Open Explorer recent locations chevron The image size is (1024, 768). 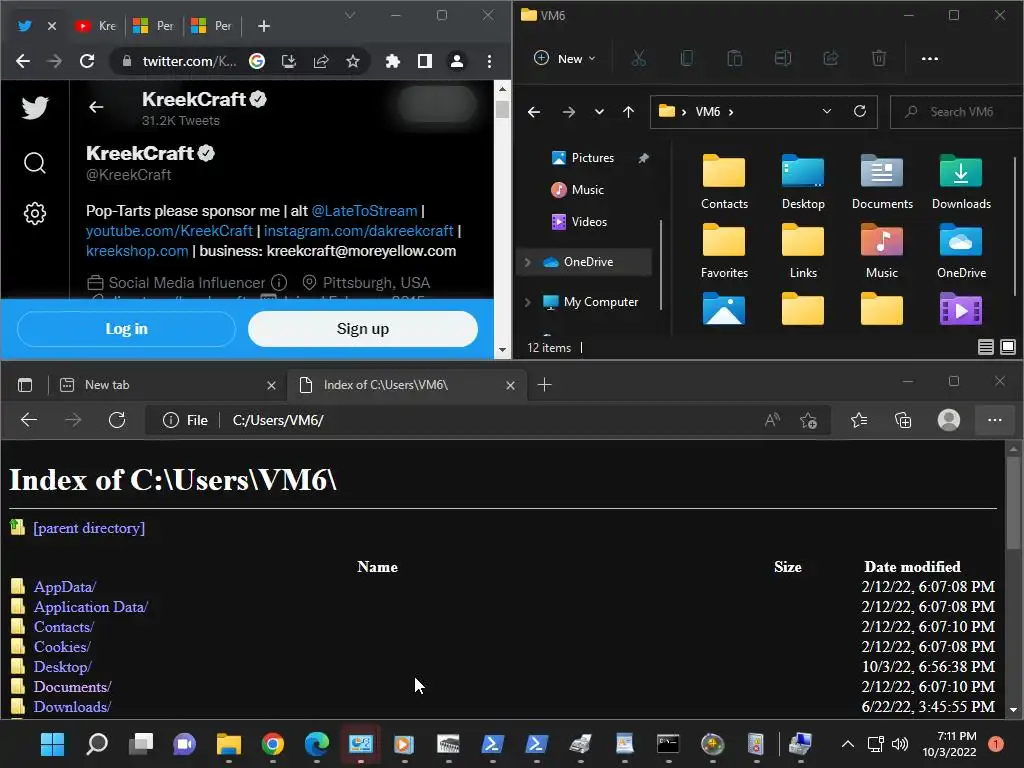[599, 112]
